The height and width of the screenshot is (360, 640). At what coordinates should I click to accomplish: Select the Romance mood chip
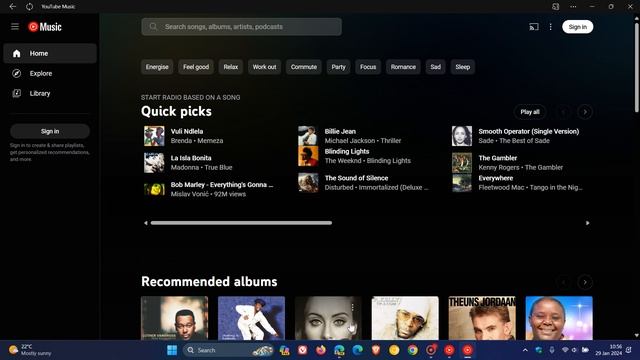point(403,67)
